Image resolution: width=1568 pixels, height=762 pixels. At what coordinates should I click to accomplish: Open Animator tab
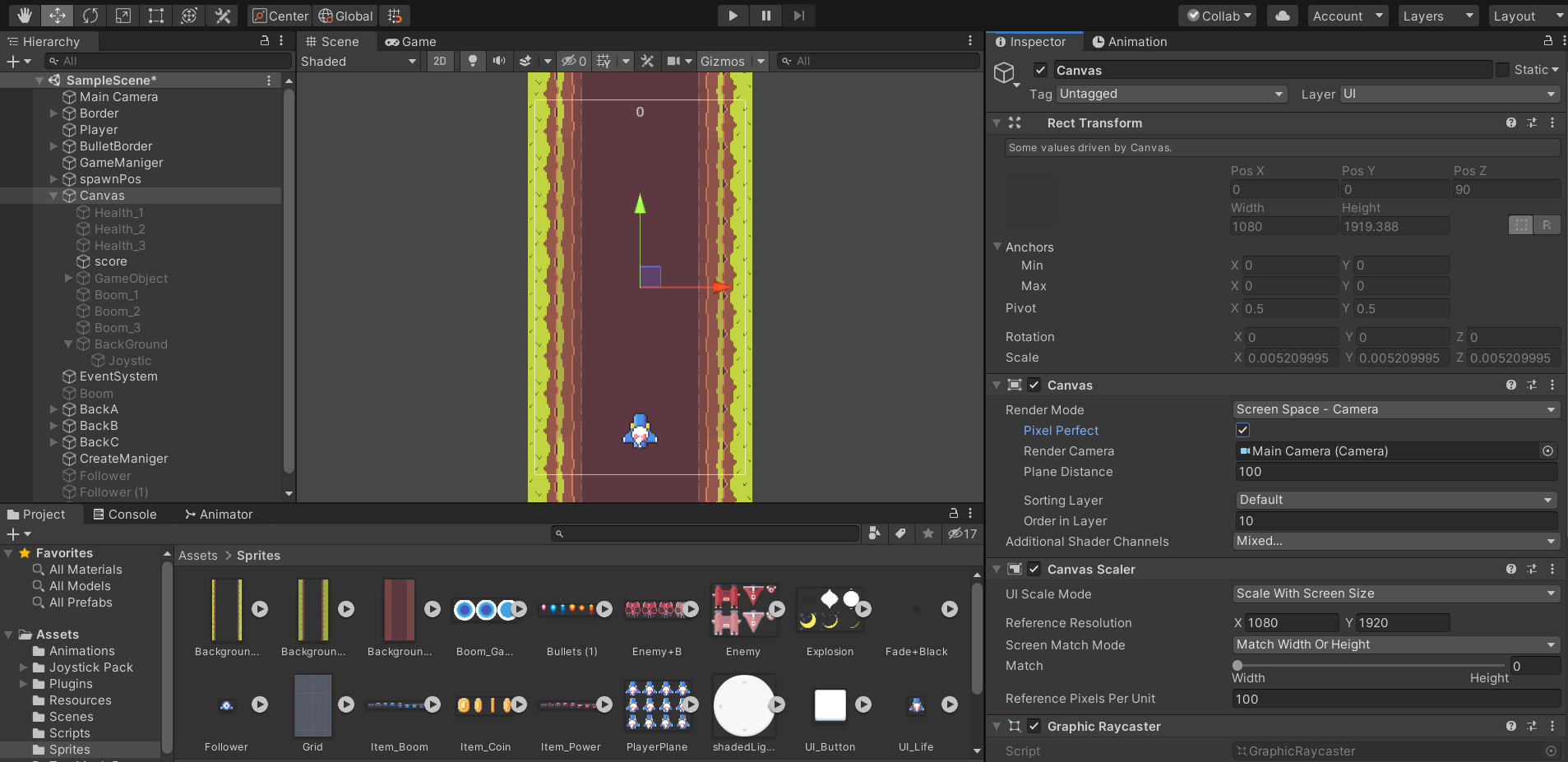point(219,514)
